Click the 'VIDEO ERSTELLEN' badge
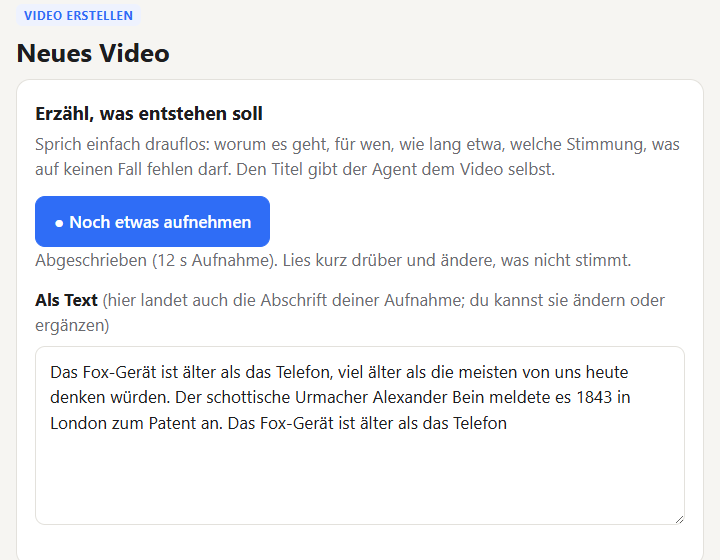720x560 pixels. tap(79, 16)
